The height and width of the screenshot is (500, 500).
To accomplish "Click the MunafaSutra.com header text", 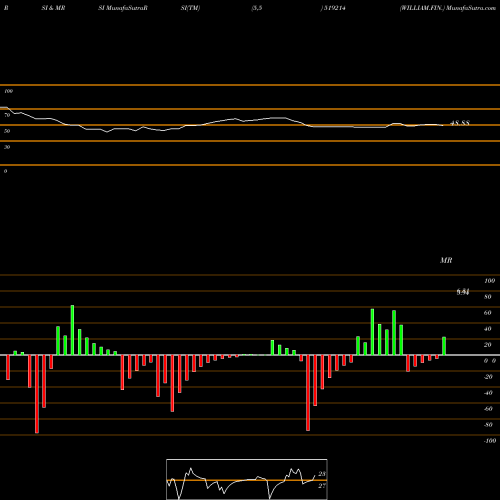I will click(471, 8).
